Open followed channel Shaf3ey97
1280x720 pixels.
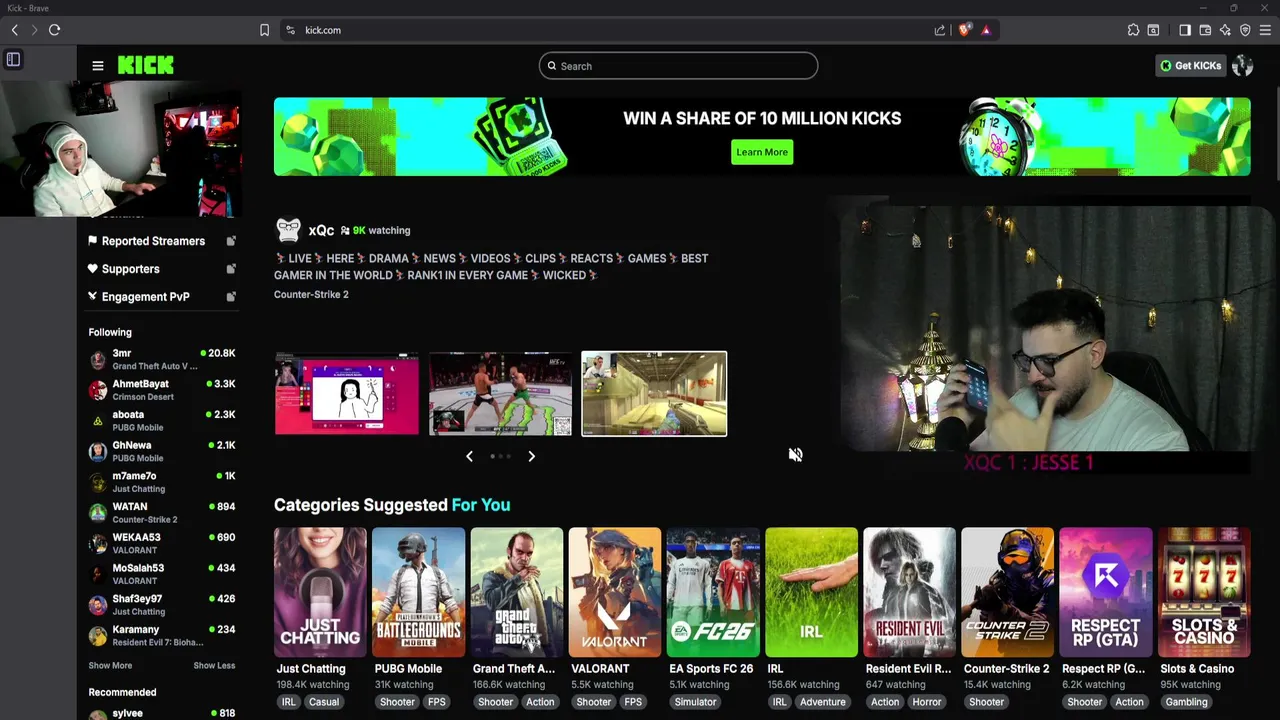pos(161,605)
